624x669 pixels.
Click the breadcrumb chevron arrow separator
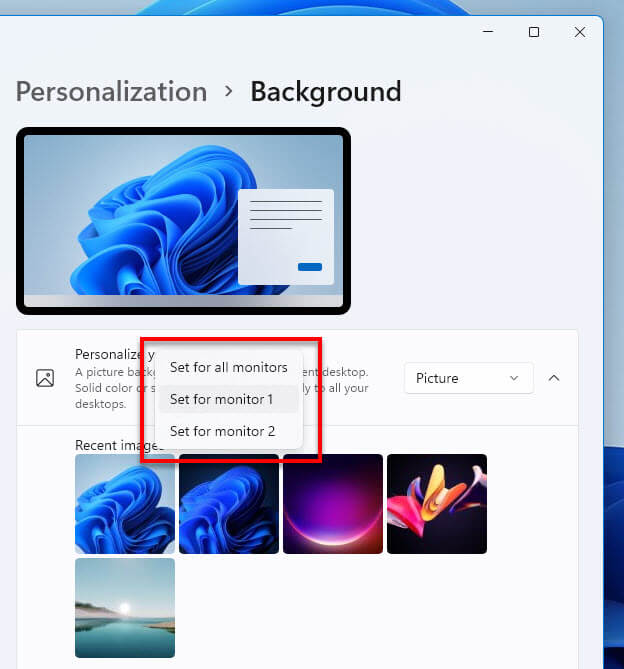[x=229, y=92]
